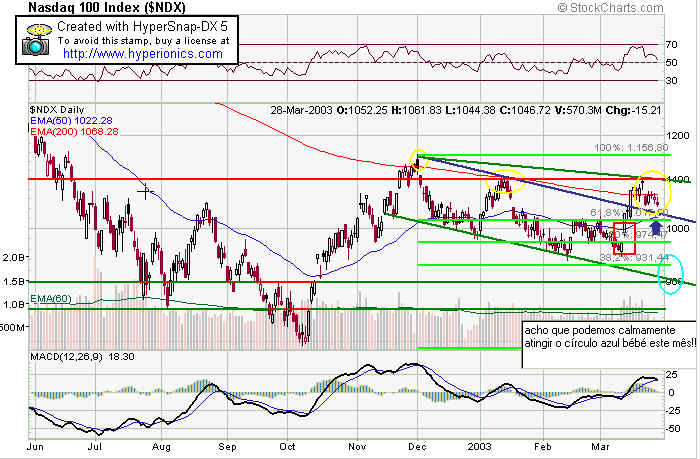Open the http://www.hyperionics.com link
The image size is (700, 459).
click(142, 54)
